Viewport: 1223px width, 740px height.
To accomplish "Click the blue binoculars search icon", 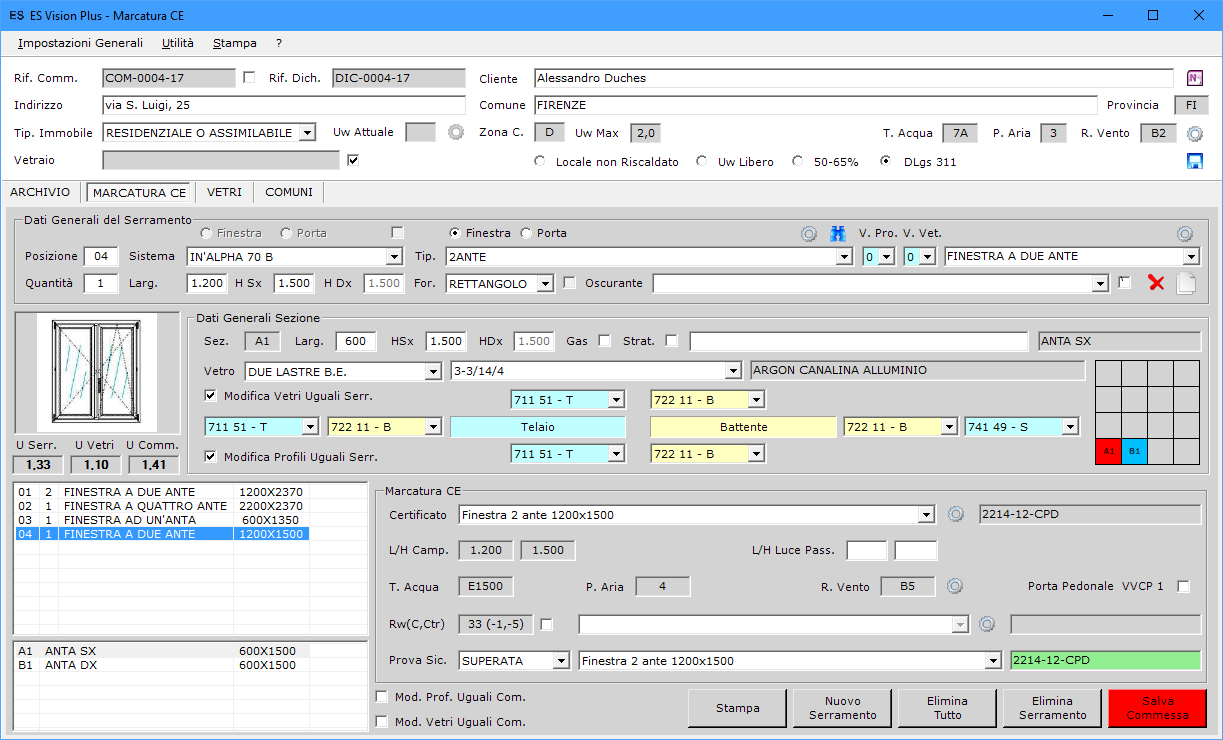I will tap(838, 234).
